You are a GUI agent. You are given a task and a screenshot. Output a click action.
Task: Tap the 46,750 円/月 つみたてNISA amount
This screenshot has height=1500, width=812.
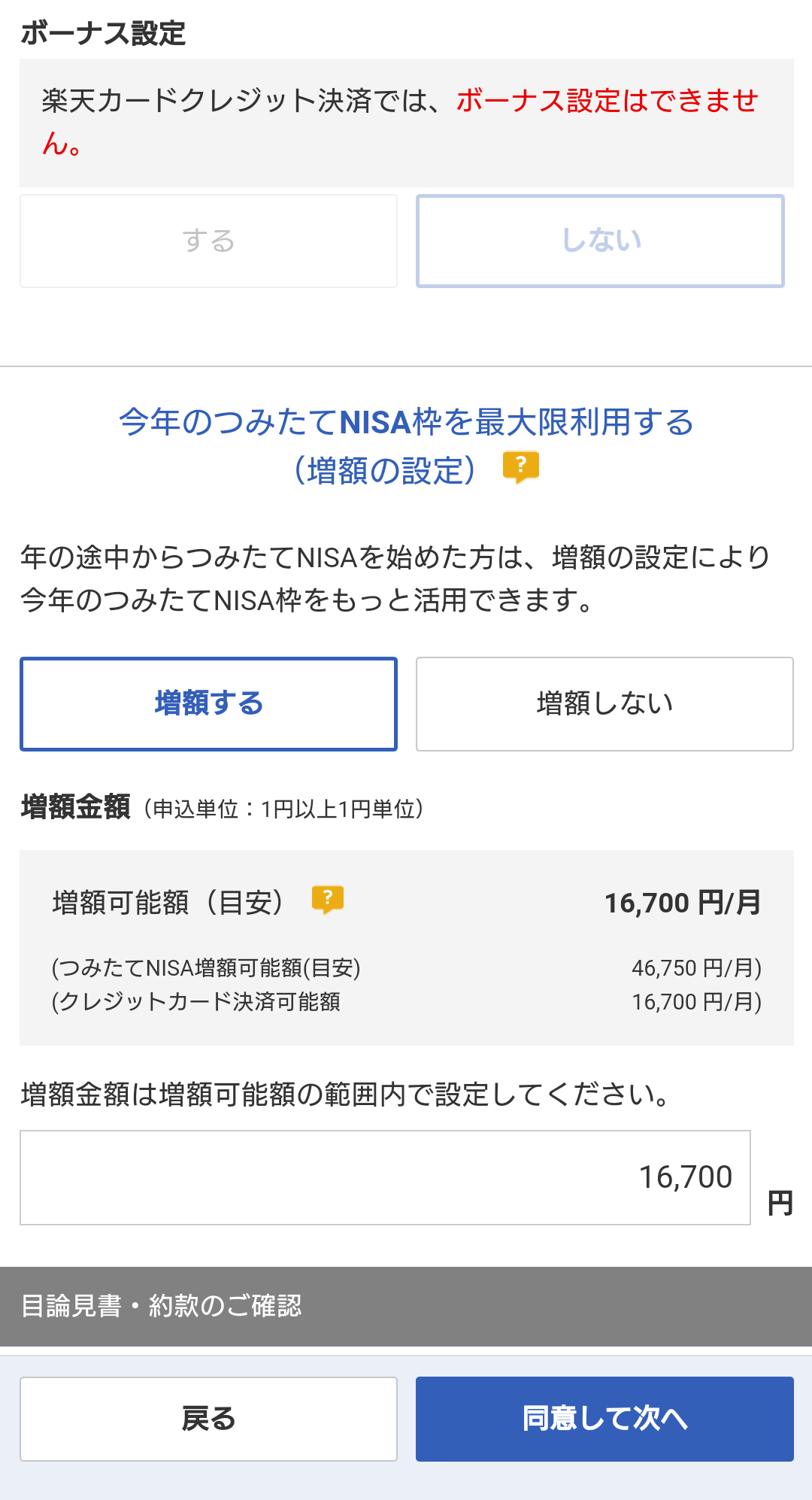[696, 967]
